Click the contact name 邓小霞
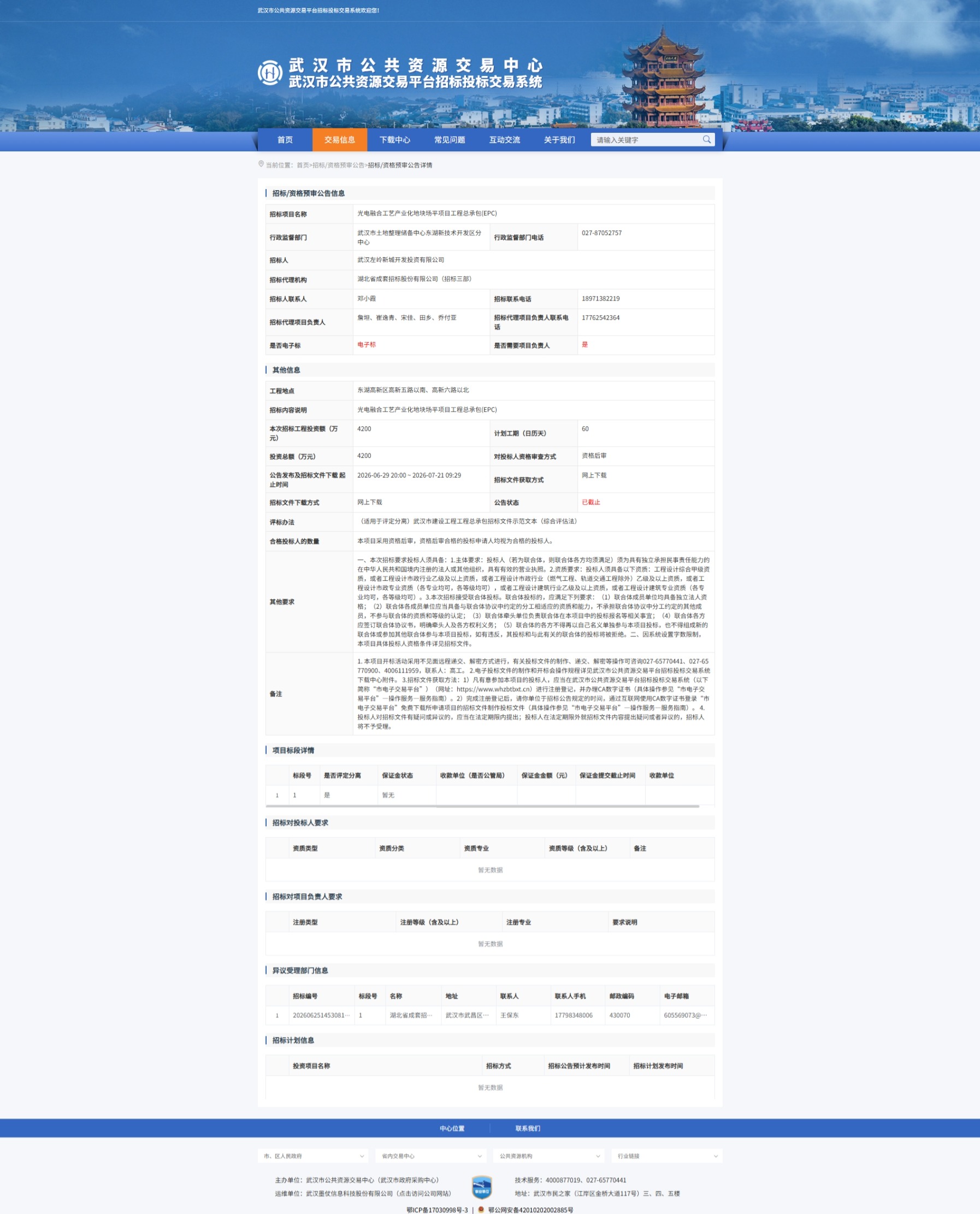980x1214 pixels. (367, 299)
